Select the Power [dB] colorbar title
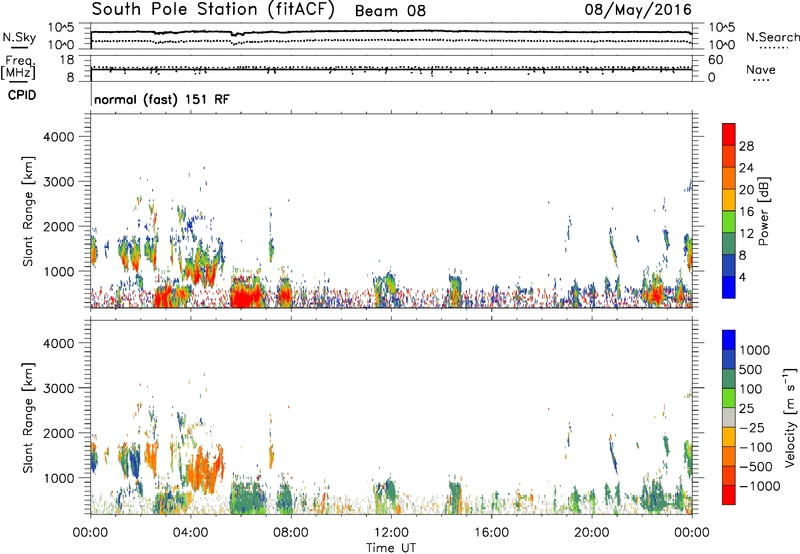Screen dimensions: 800x554 click(764, 211)
